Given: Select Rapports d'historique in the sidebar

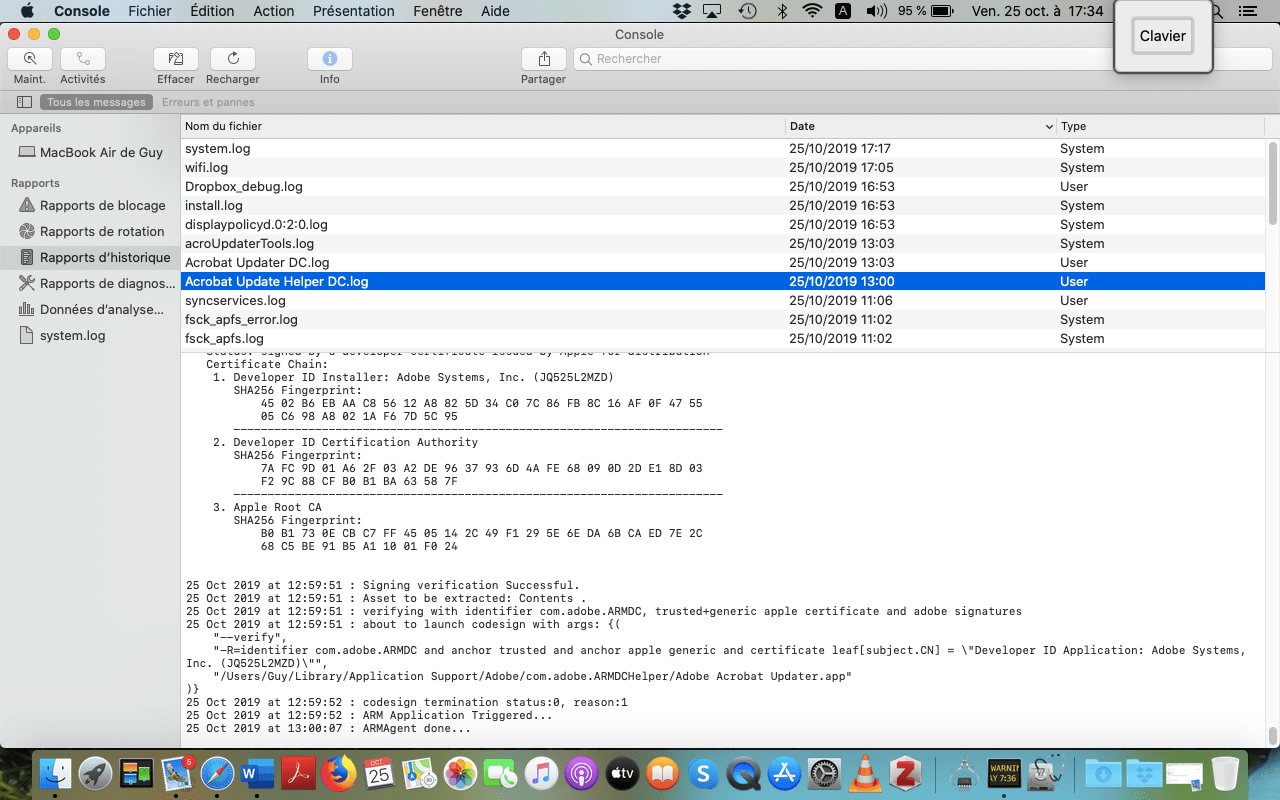Looking at the screenshot, I should [90, 257].
